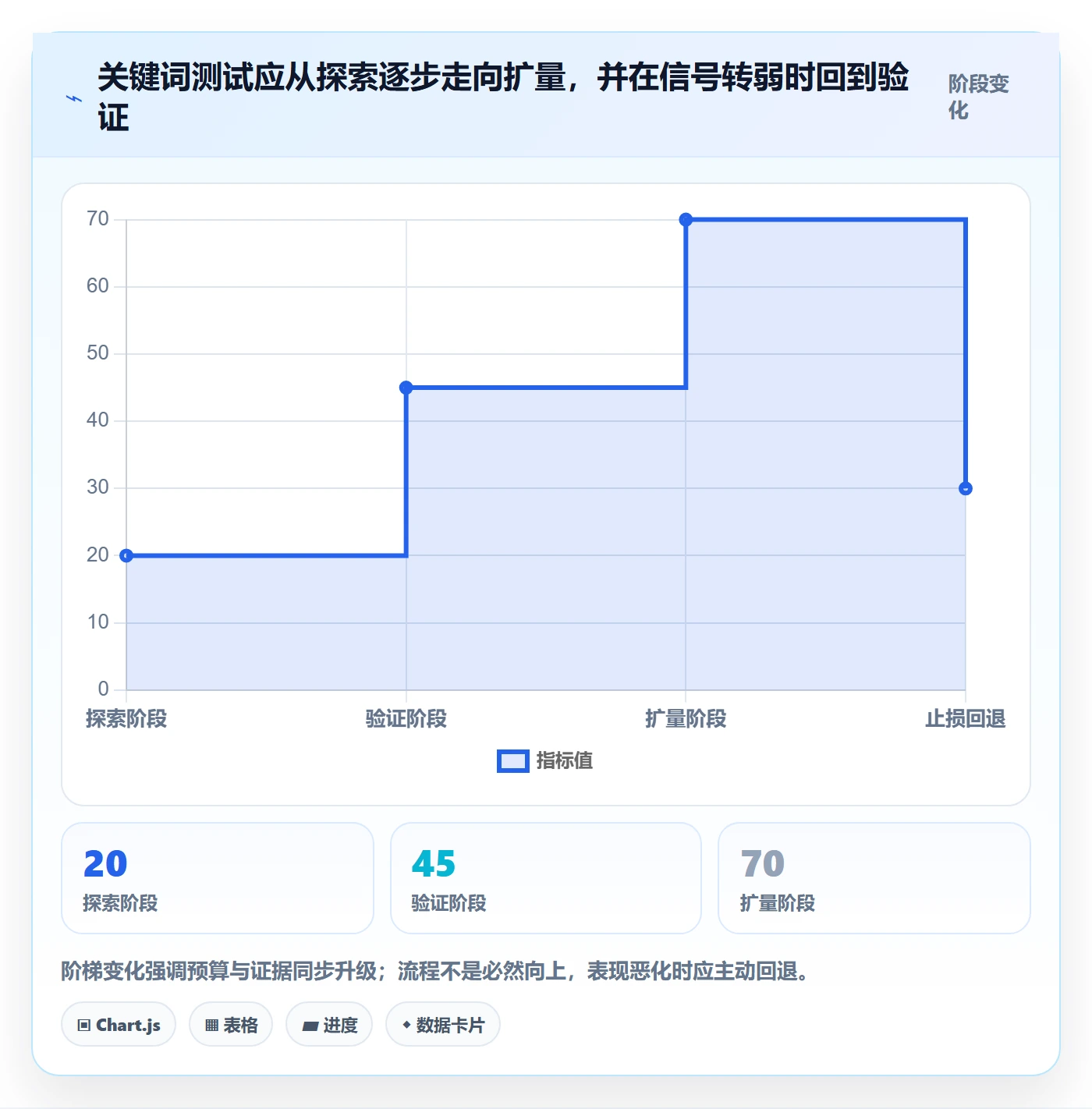Viewport: 1092px width, 1109px height.
Task: Click the 45 验证阶段 stat card
Action: click(x=546, y=878)
